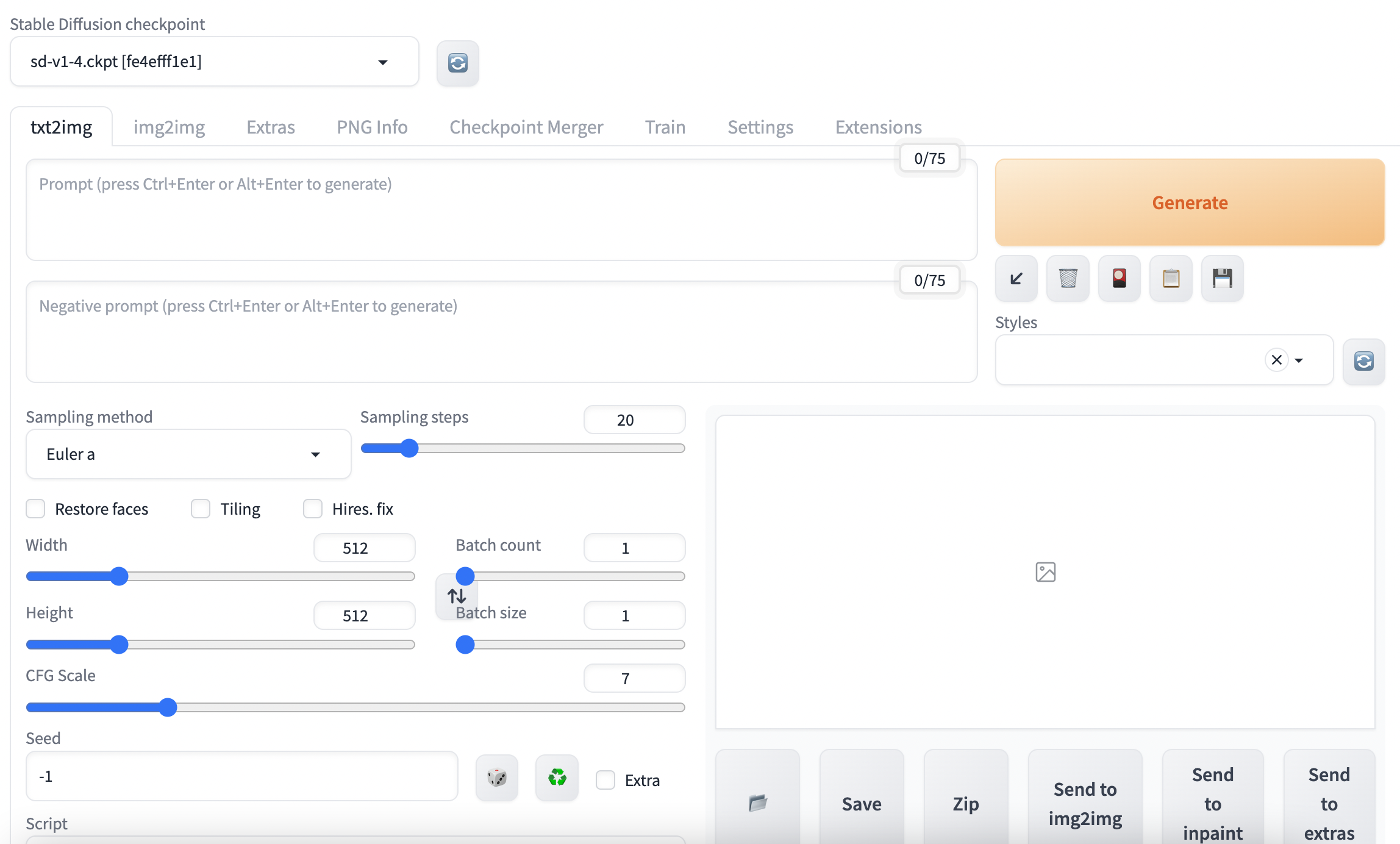Randomize the seed with the dice icon
The width and height of the screenshot is (1400, 844).
pos(496,778)
